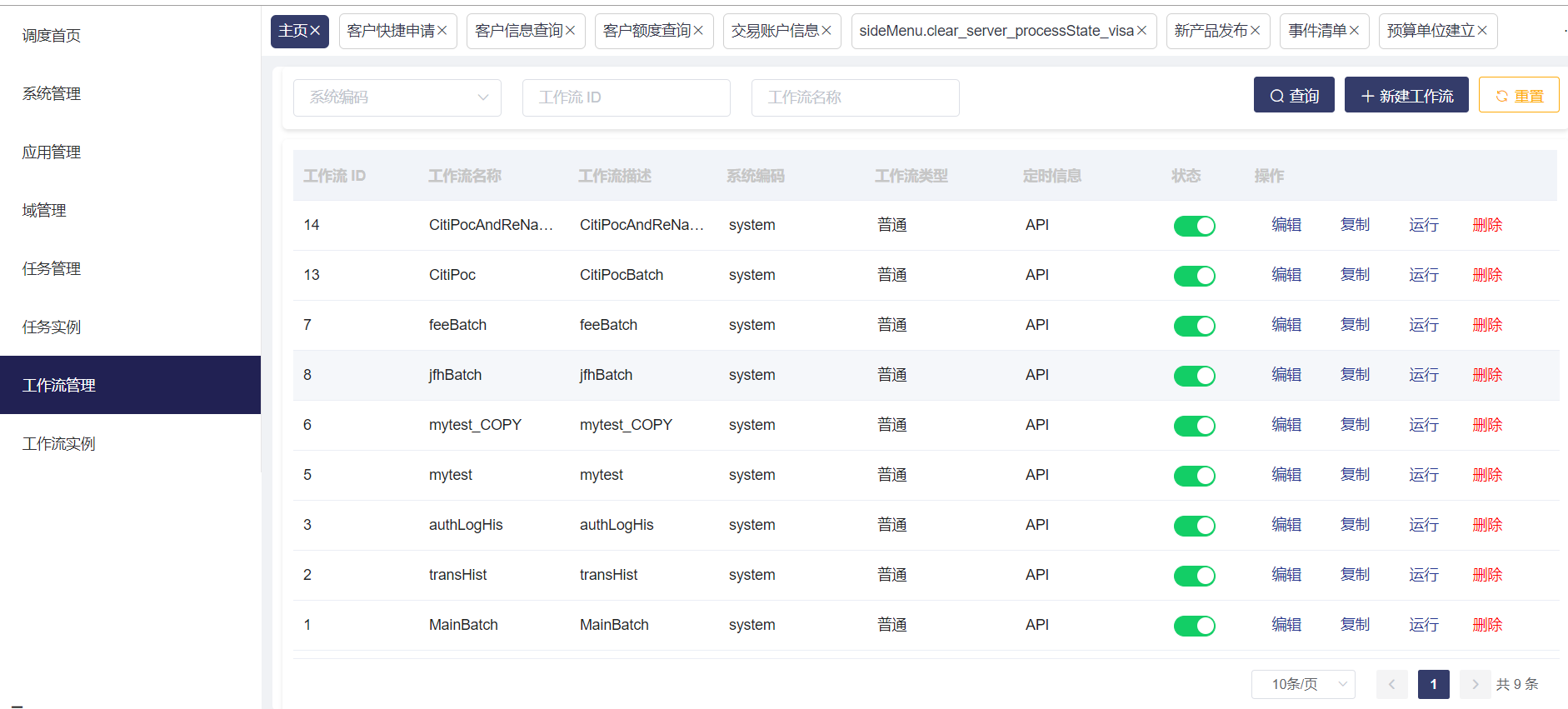
Task: Select 工作流管理 in the sidebar
Action: coord(130,385)
